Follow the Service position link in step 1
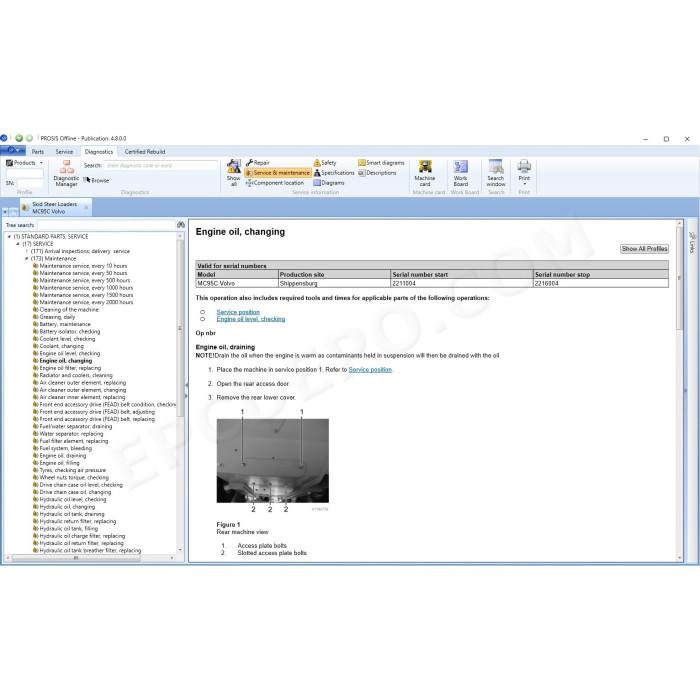This screenshot has height=700, width=700. pyautogui.click(x=370, y=370)
